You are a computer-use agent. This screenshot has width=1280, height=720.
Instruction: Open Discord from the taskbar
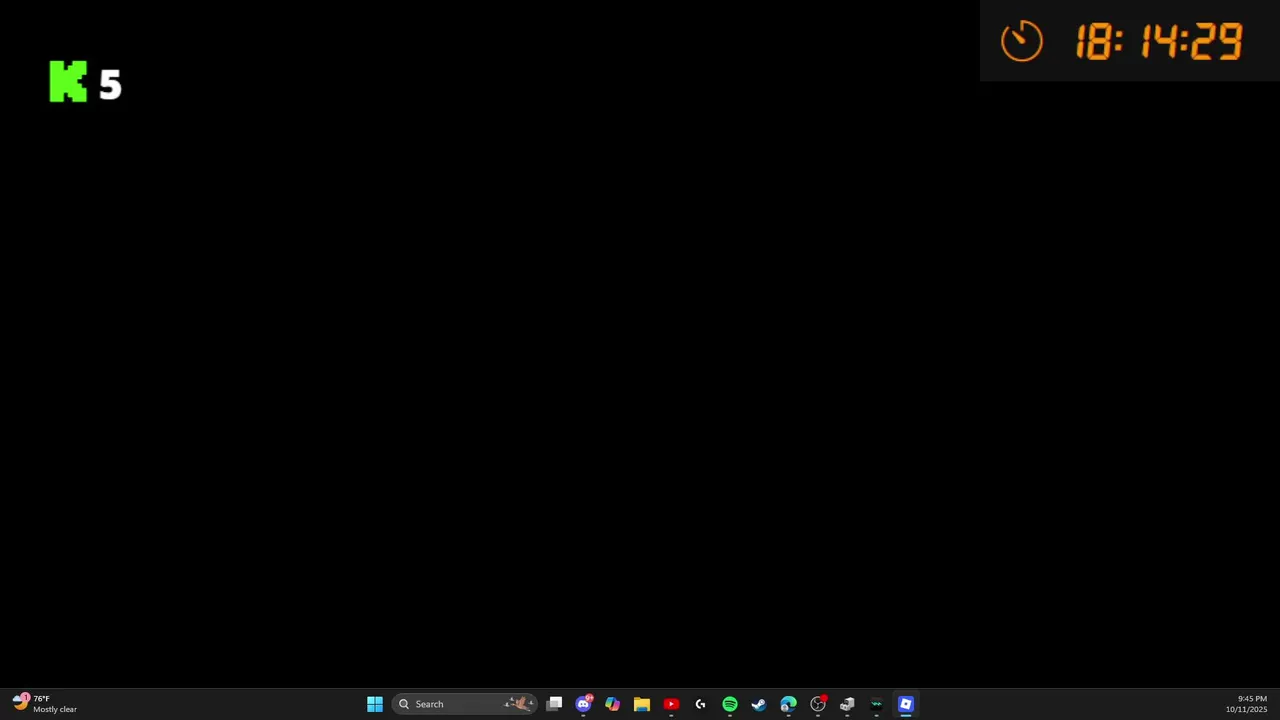584,704
